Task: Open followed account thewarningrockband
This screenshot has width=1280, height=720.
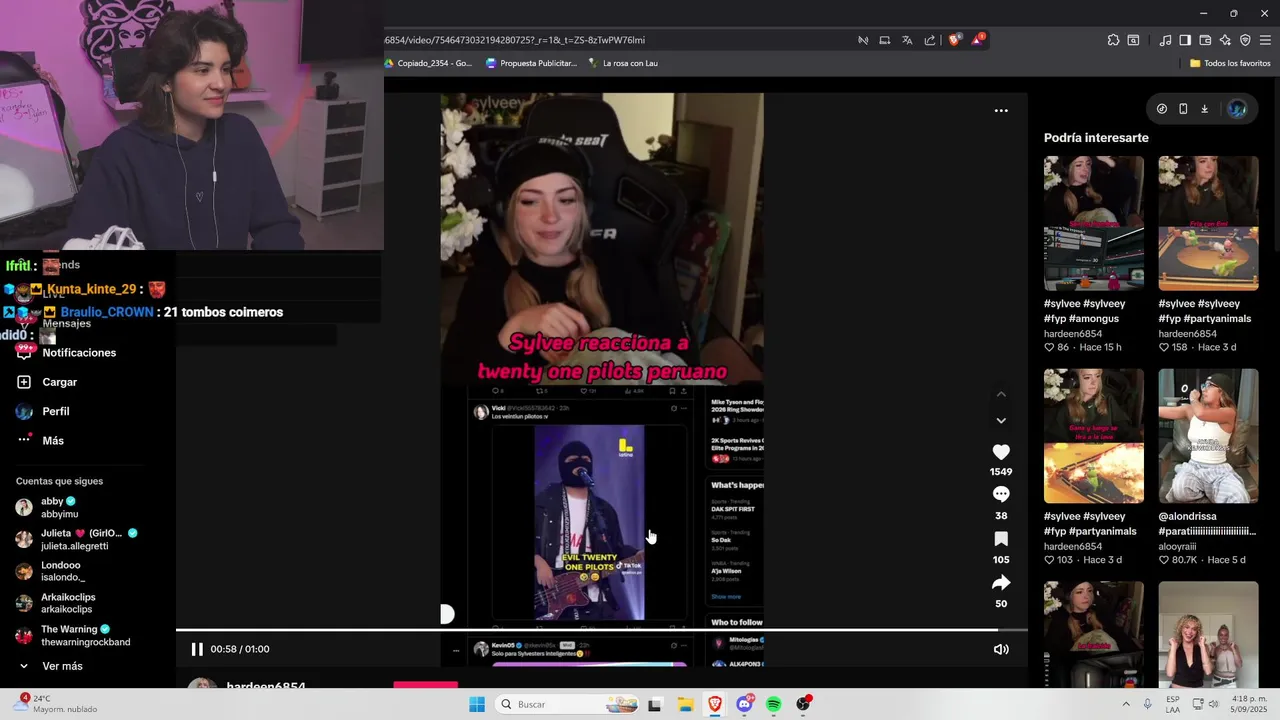Action: point(73,635)
